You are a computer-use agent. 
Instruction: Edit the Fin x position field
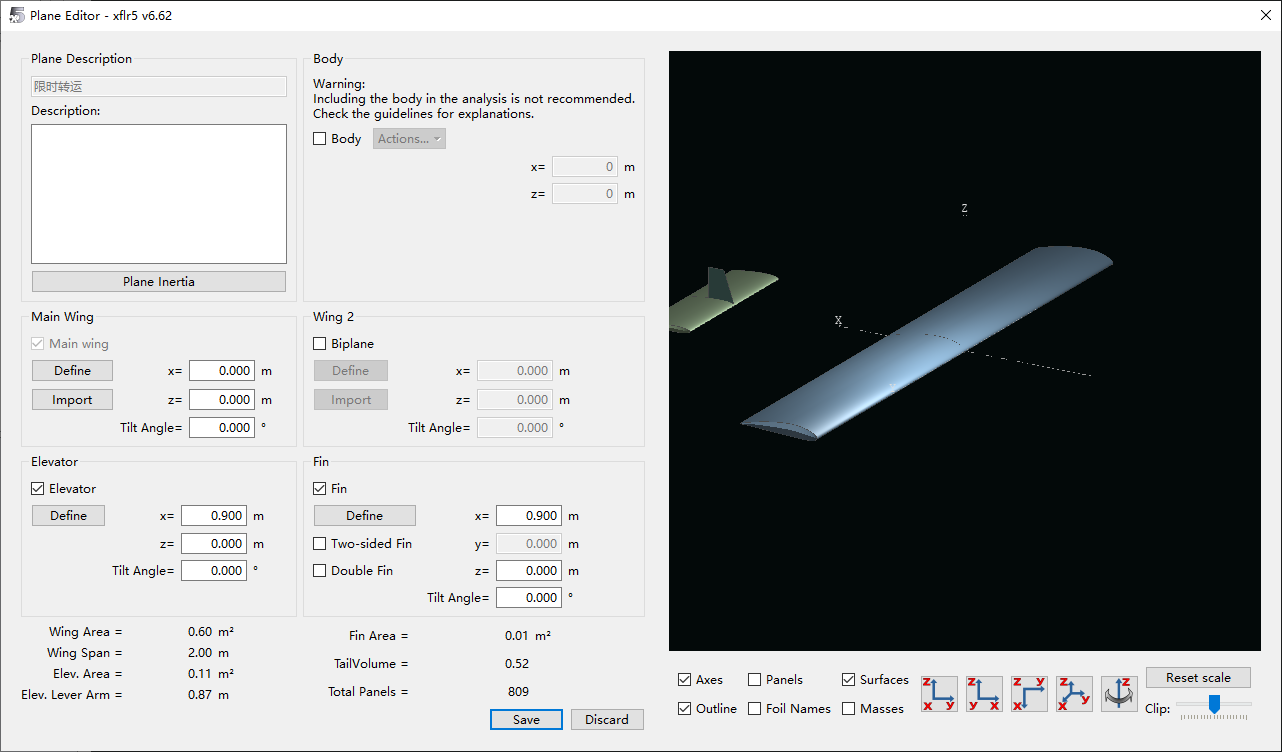pos(529,516)
